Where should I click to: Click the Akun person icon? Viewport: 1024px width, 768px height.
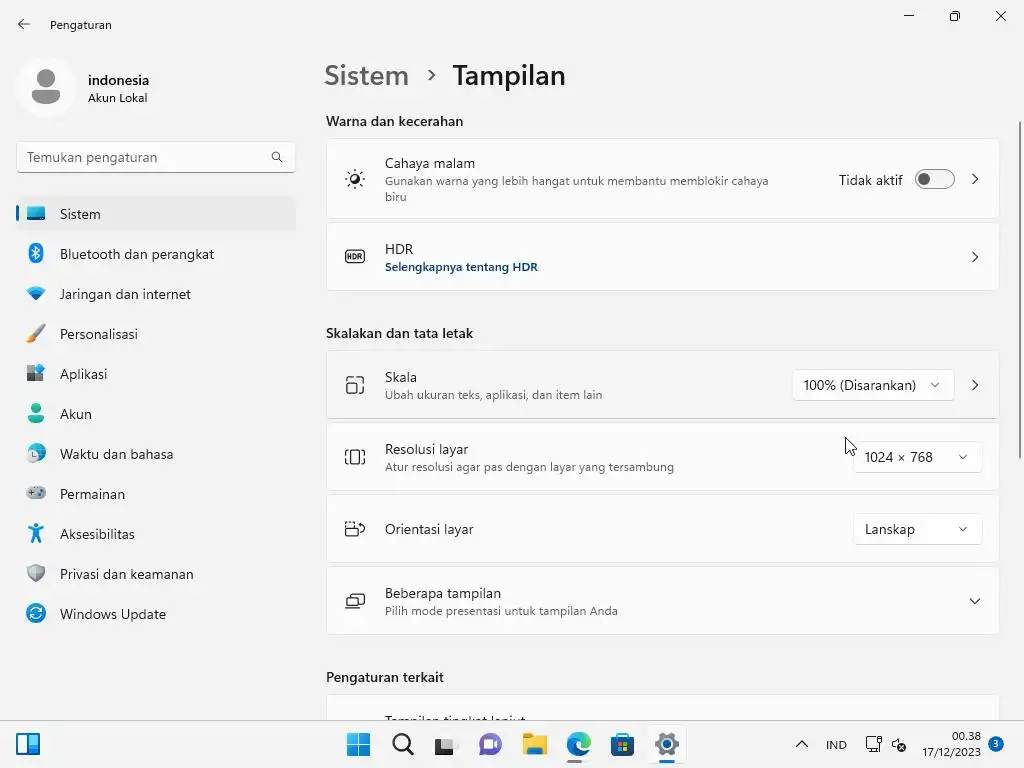(x=36, y=413)
